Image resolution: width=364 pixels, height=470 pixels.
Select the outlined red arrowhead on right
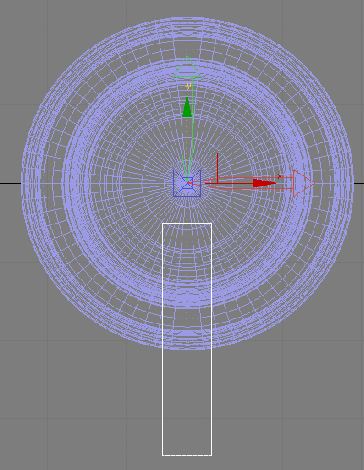click(x=303, y=183)
